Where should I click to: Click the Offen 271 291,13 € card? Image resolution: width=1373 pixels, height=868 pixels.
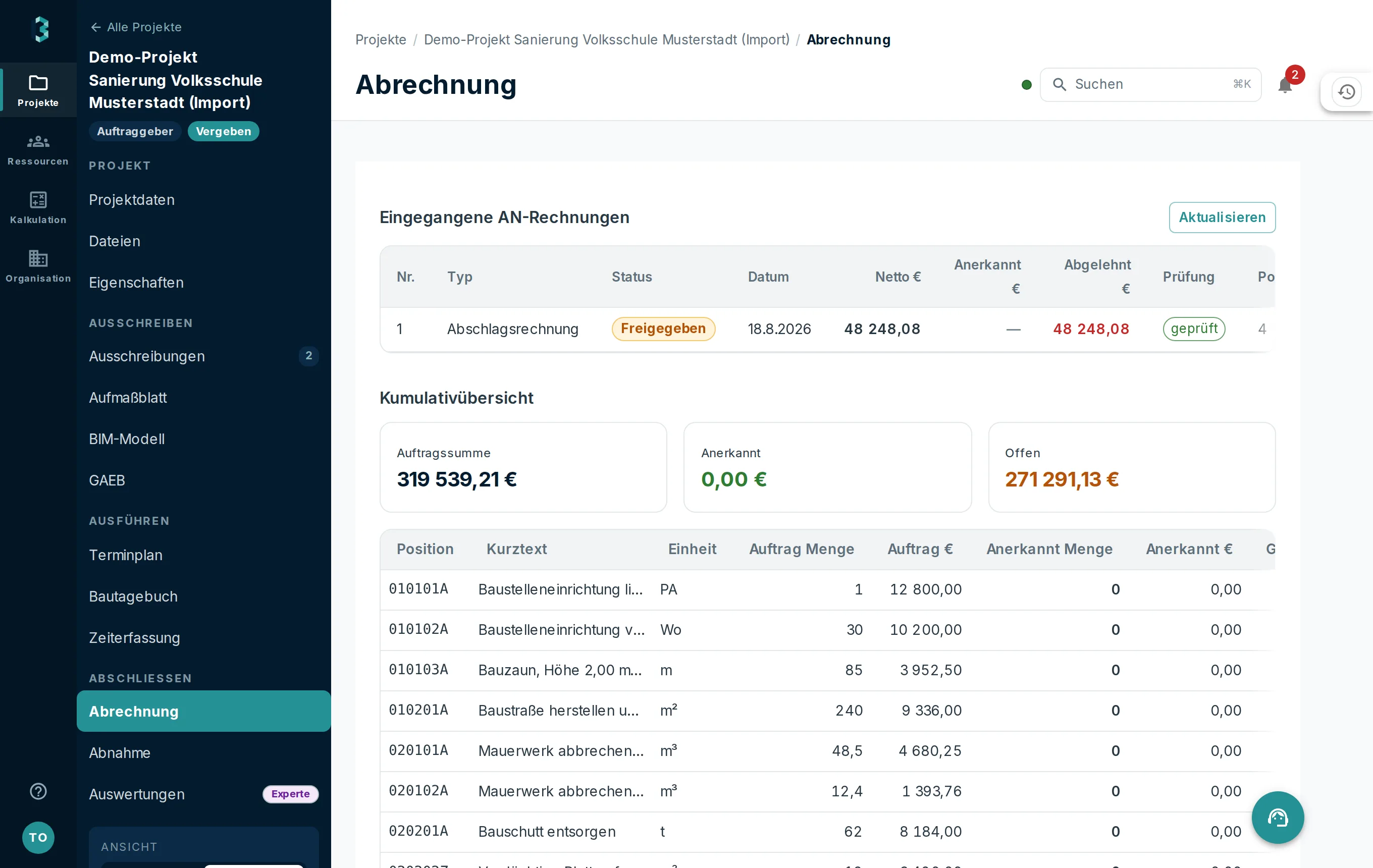tap(1131, 467)
